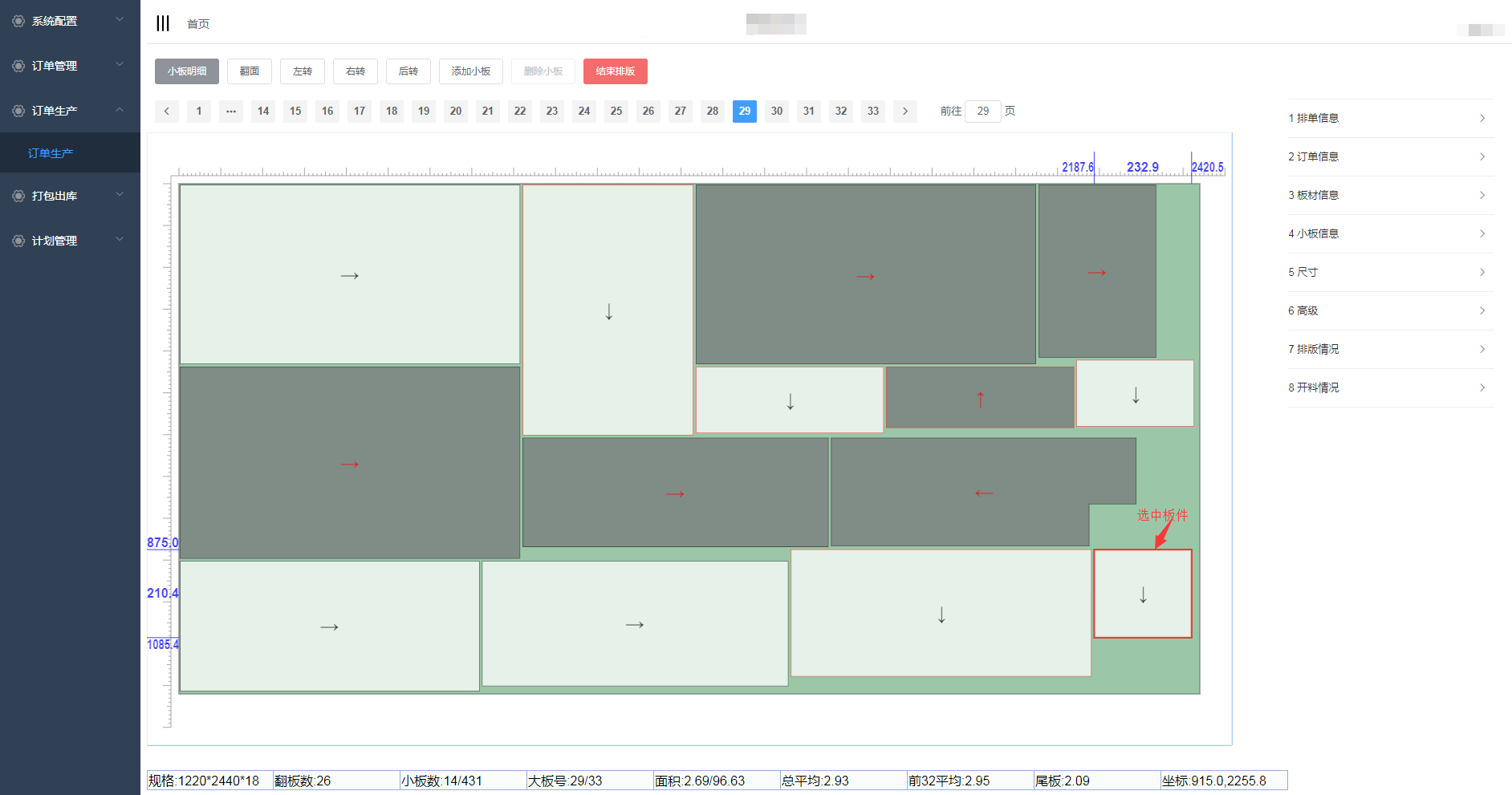This screenshot has height=795, width=1512.
Task: Click the 翻面 flip button
Action: coord(250,71)
